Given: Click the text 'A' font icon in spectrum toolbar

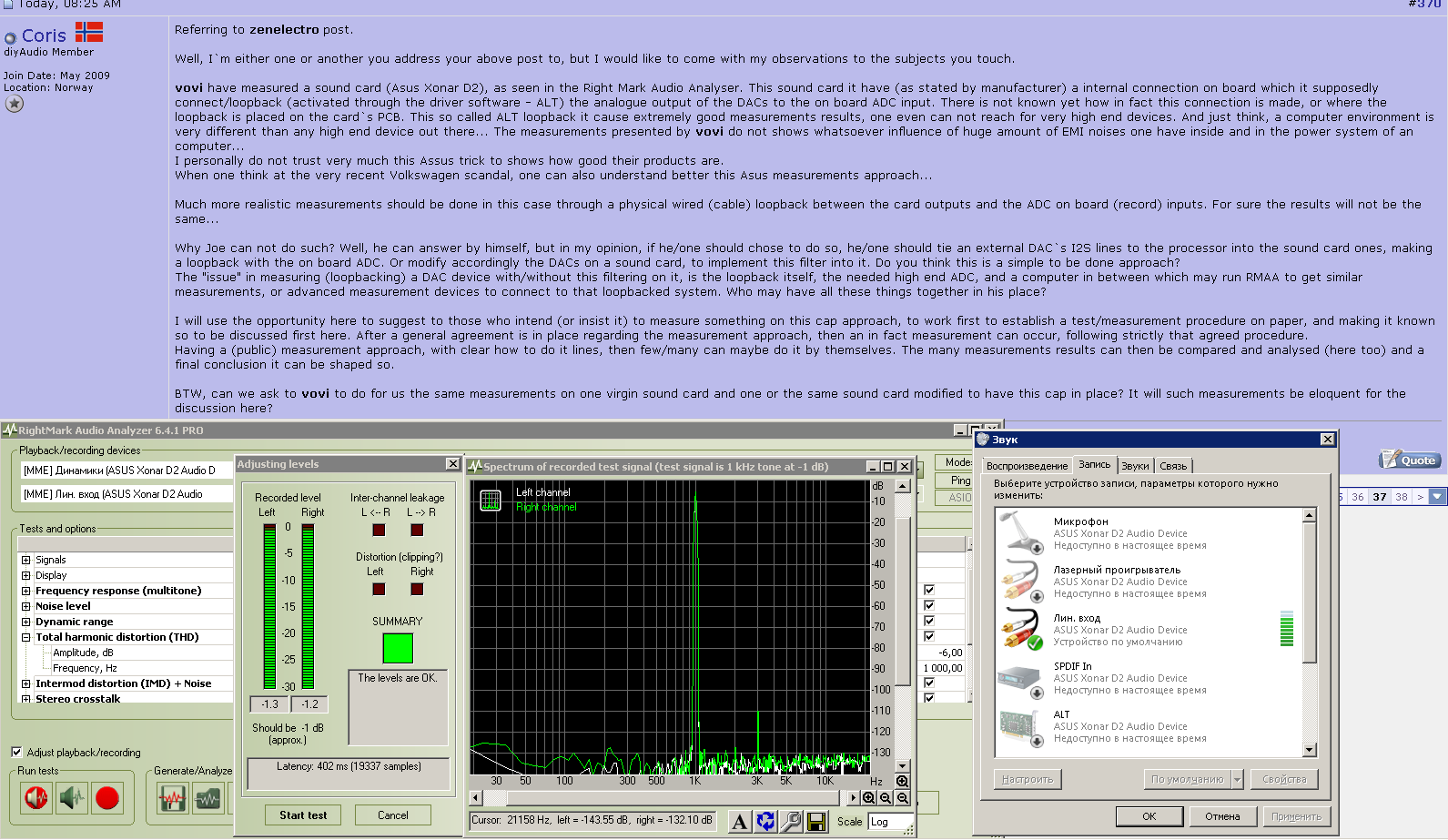Looking at the screenshot, I should point(740,821).
